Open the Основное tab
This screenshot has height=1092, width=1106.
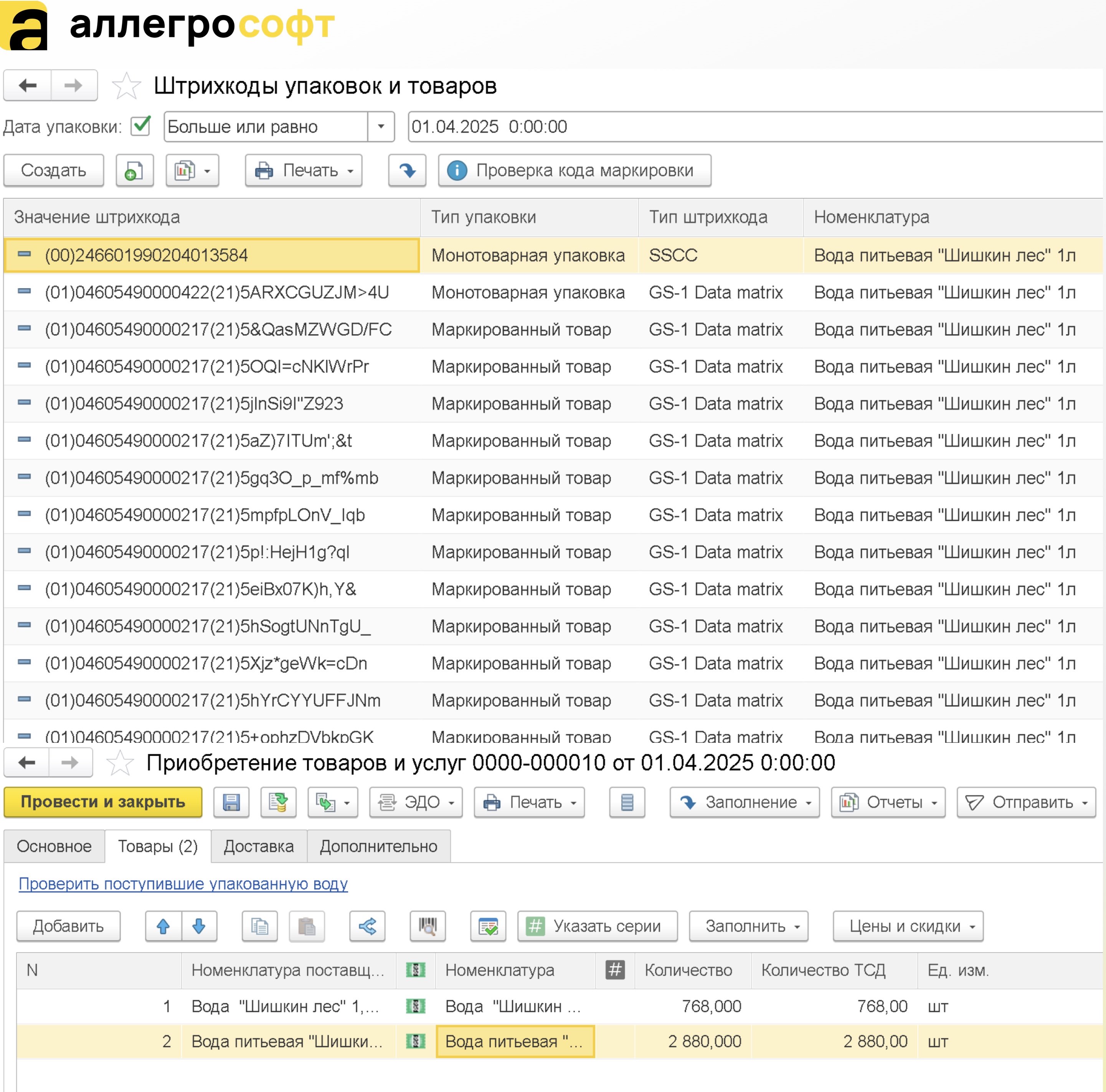54,846
